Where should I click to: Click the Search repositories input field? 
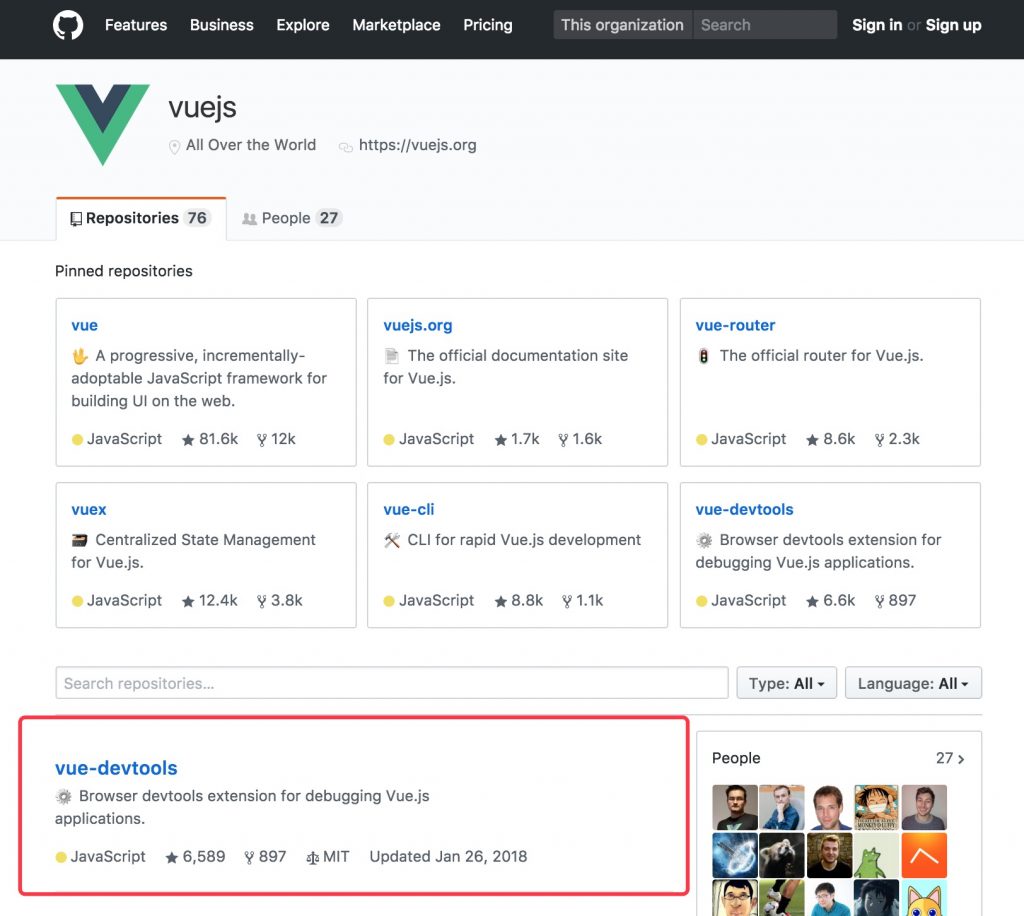[391, 684]
